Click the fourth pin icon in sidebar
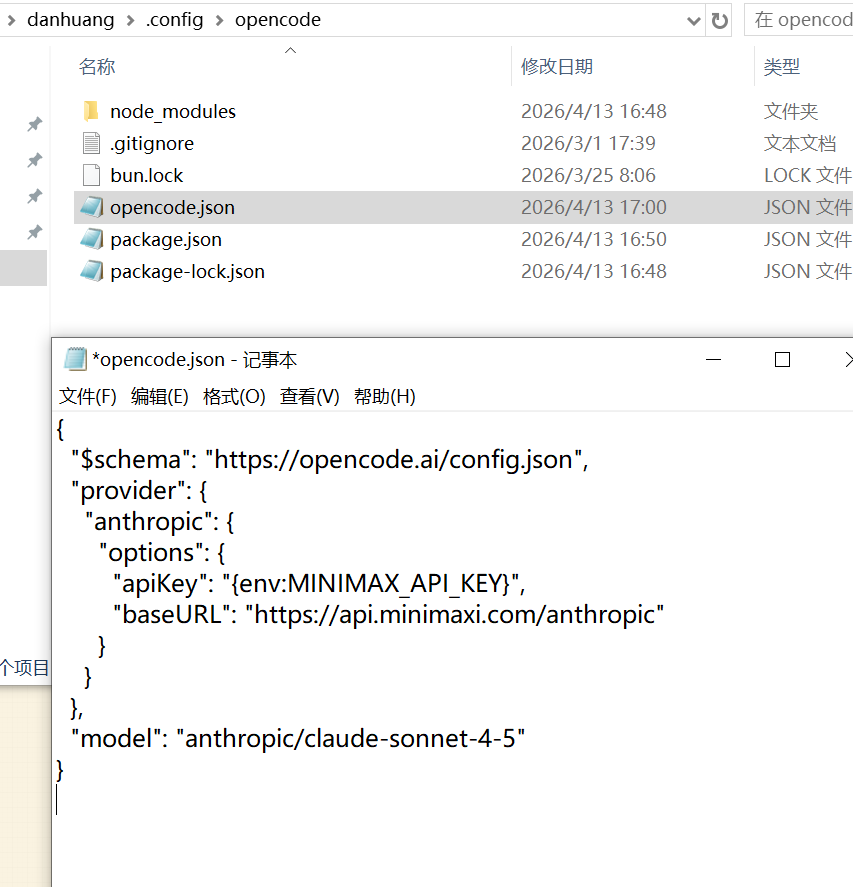 click(x=35, y=232)
